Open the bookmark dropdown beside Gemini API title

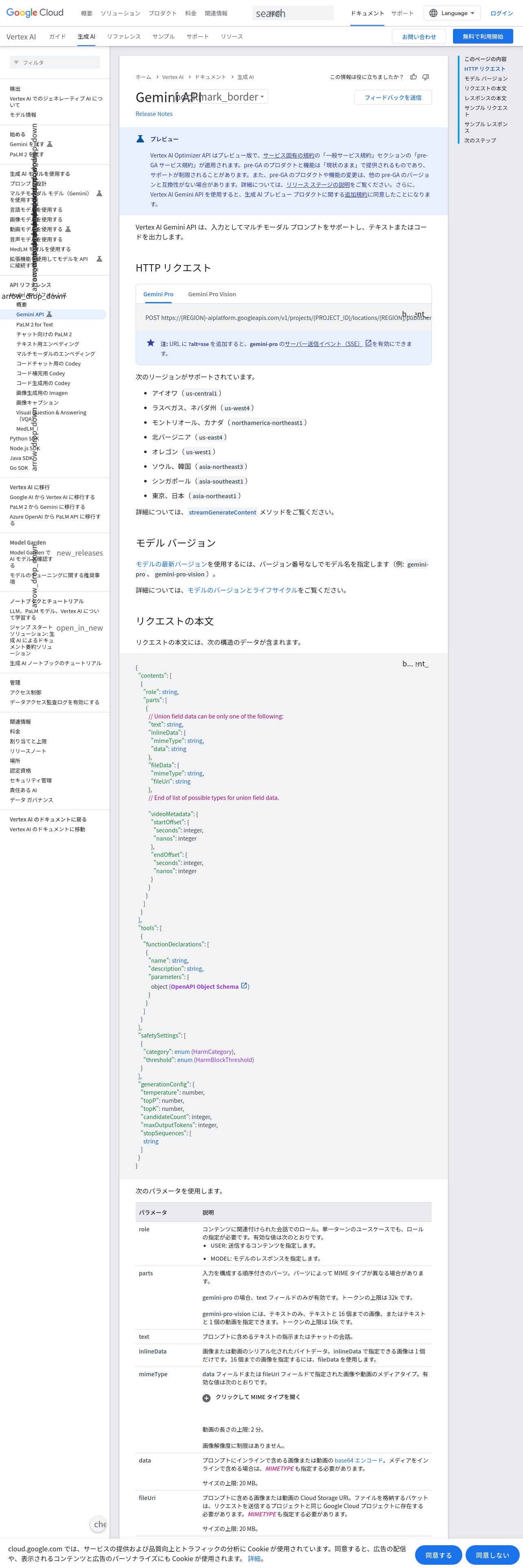click(x=220, y=97)
